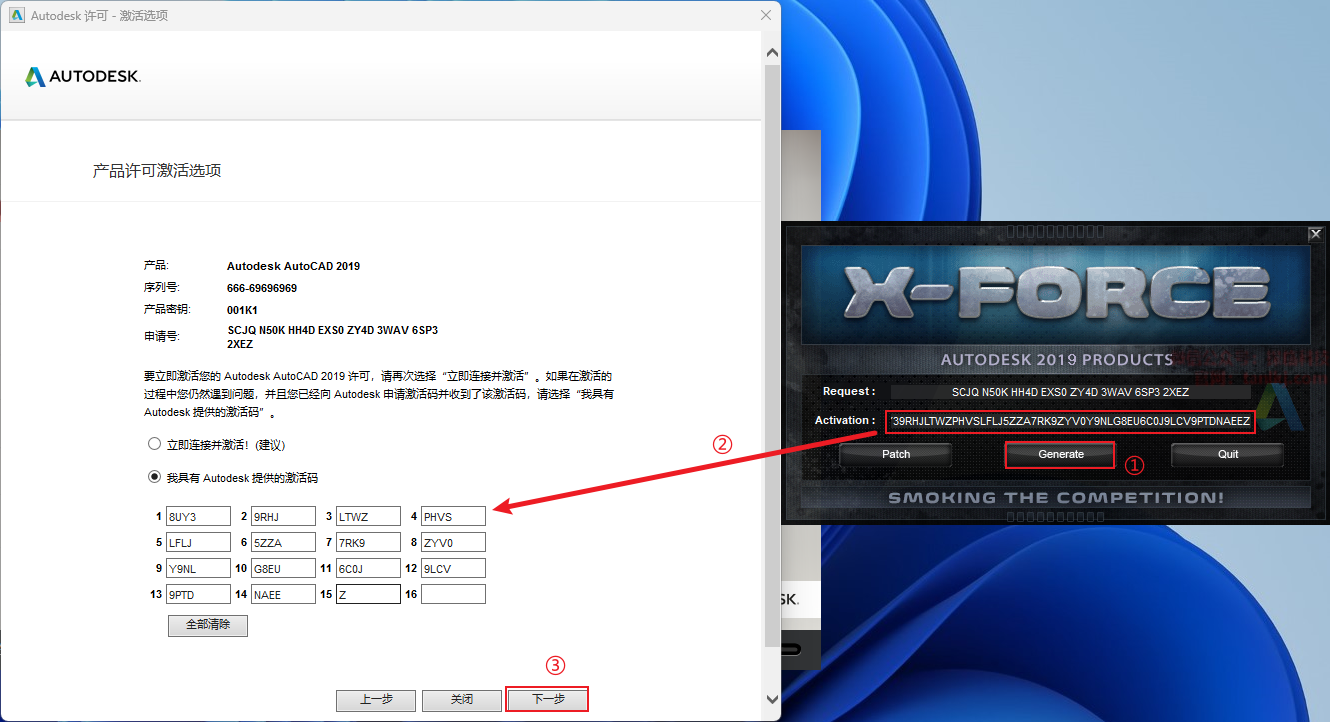The width and height of the screenshot is (1330, 722).
Task: Click activation code field 10 containing G8EU
Action: coord(283,569)
